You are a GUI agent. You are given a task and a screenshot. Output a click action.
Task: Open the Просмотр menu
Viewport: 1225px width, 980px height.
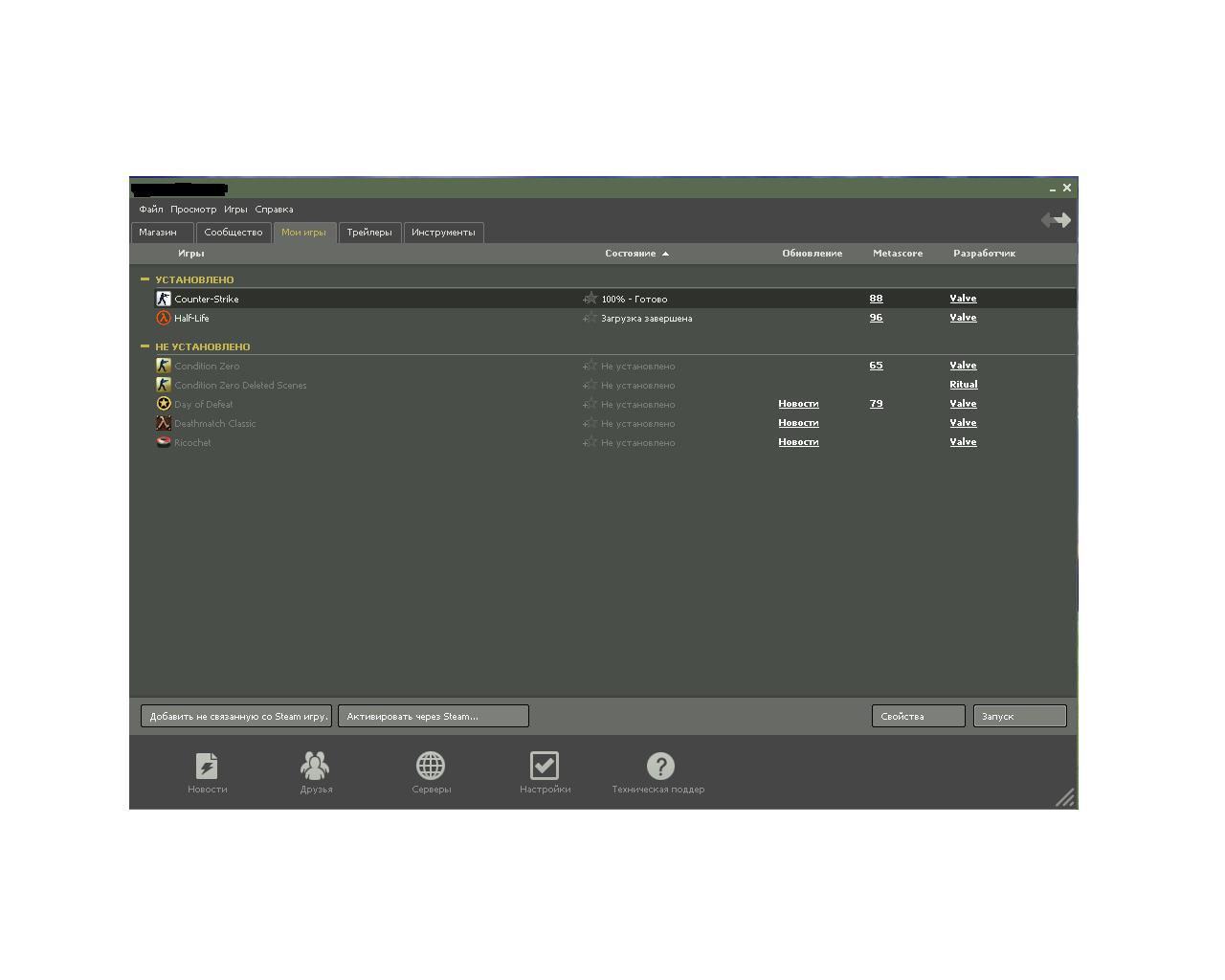click(193, 209)
